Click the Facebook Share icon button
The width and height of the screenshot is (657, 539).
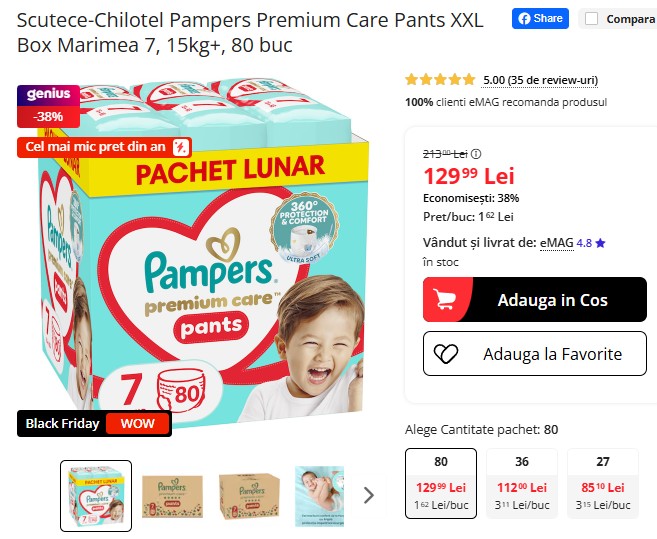tap(540, 18)
